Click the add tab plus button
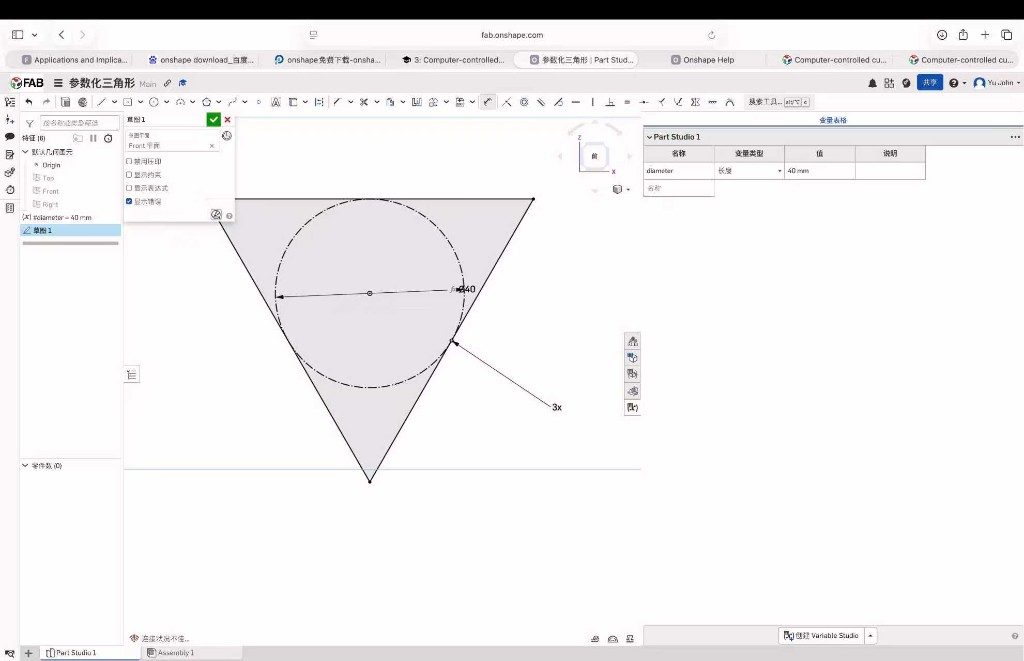Image resolution: width=1024 pixels, height=661 pixels. [28, 653]
